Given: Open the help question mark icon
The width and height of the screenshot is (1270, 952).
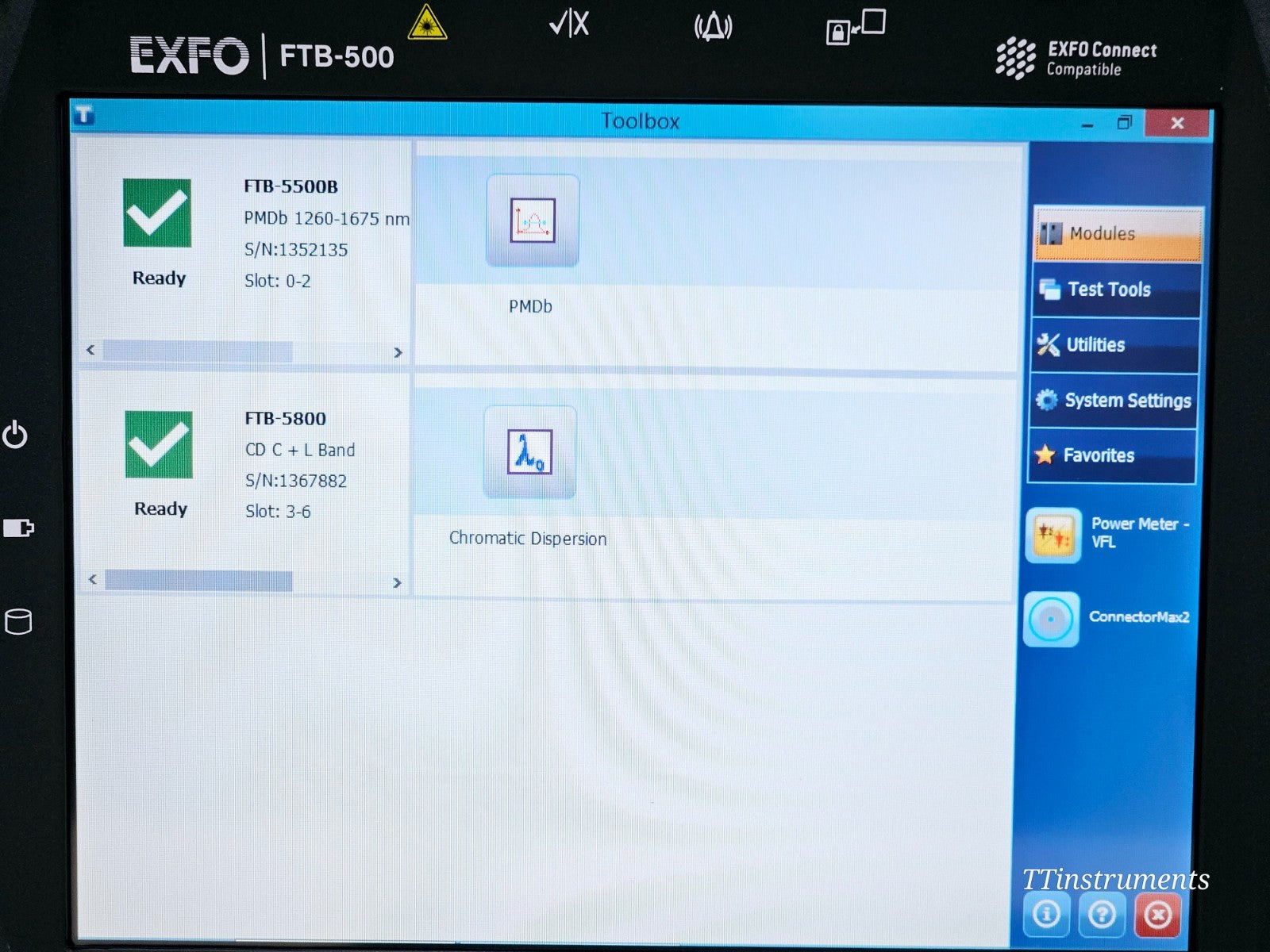Looking at the screenshot, I should (x=1102, y=914).
